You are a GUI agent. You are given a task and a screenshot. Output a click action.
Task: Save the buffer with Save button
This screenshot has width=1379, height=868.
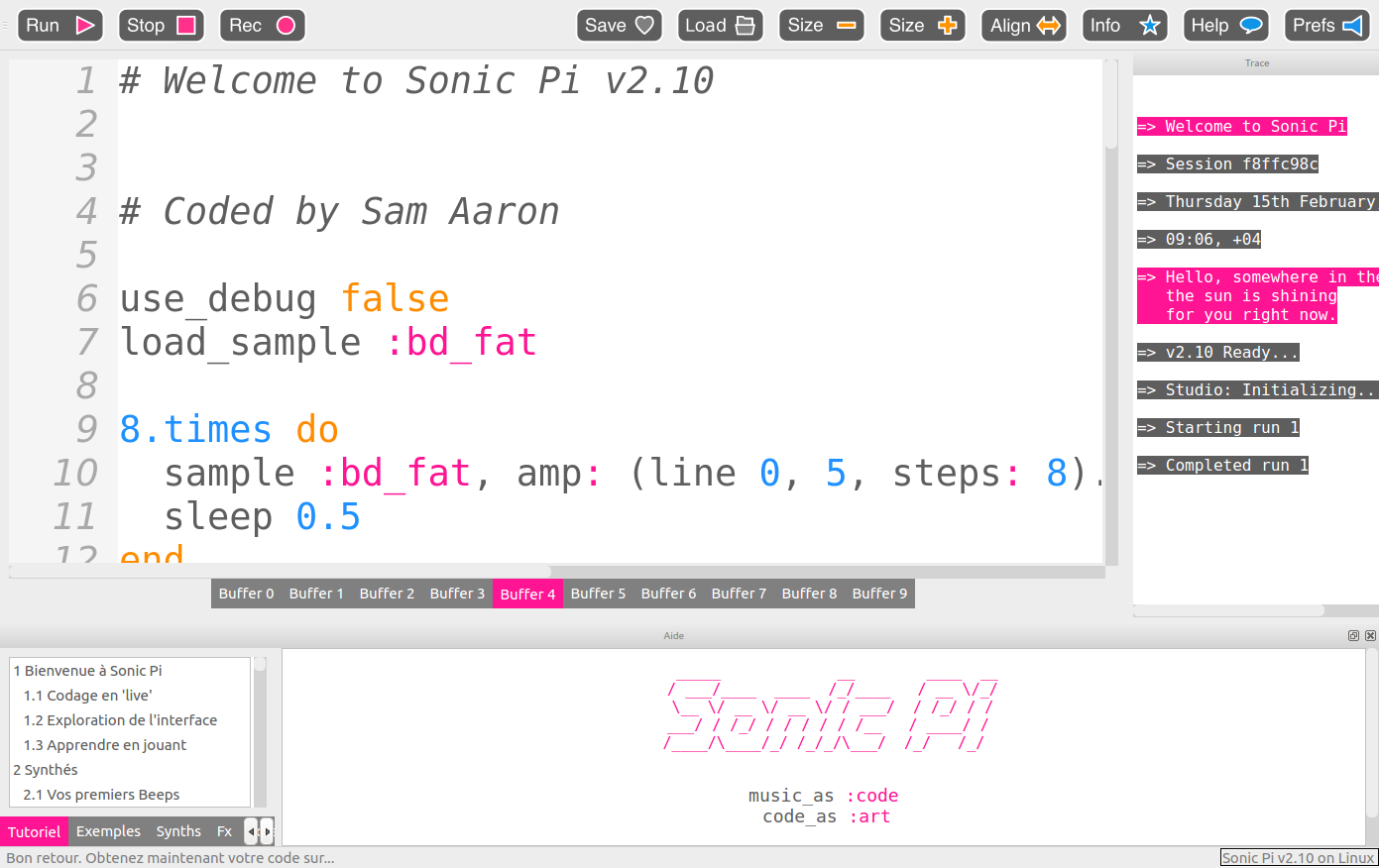(x=619, y=26)
